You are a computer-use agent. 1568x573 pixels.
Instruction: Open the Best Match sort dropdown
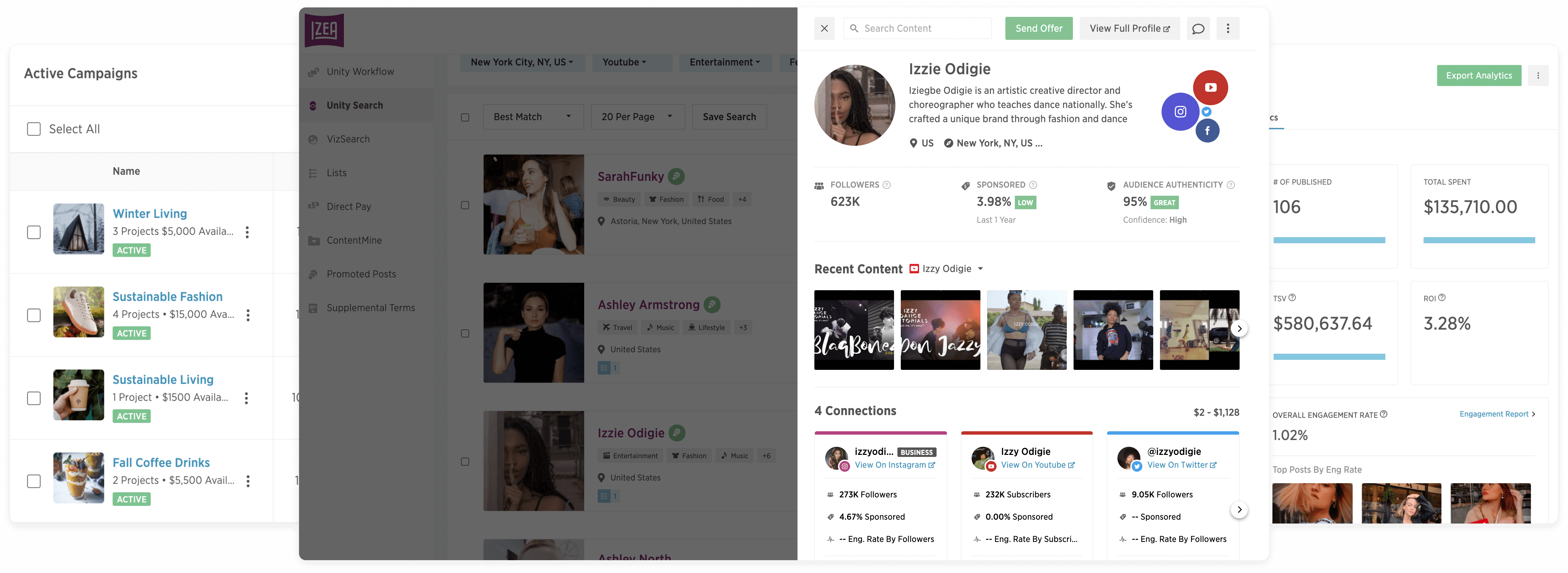coord(533,116)
